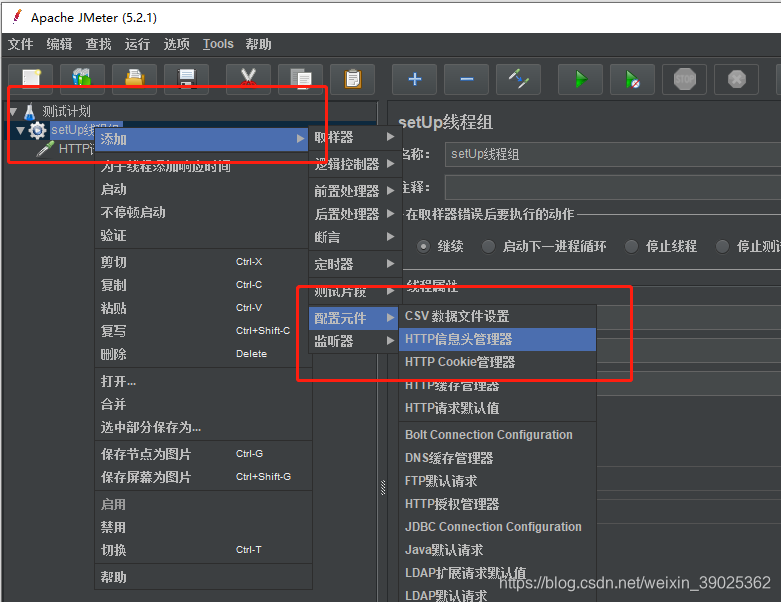
Task: Expand the 后置处理器 submenu
Action: tap(355, 214)
